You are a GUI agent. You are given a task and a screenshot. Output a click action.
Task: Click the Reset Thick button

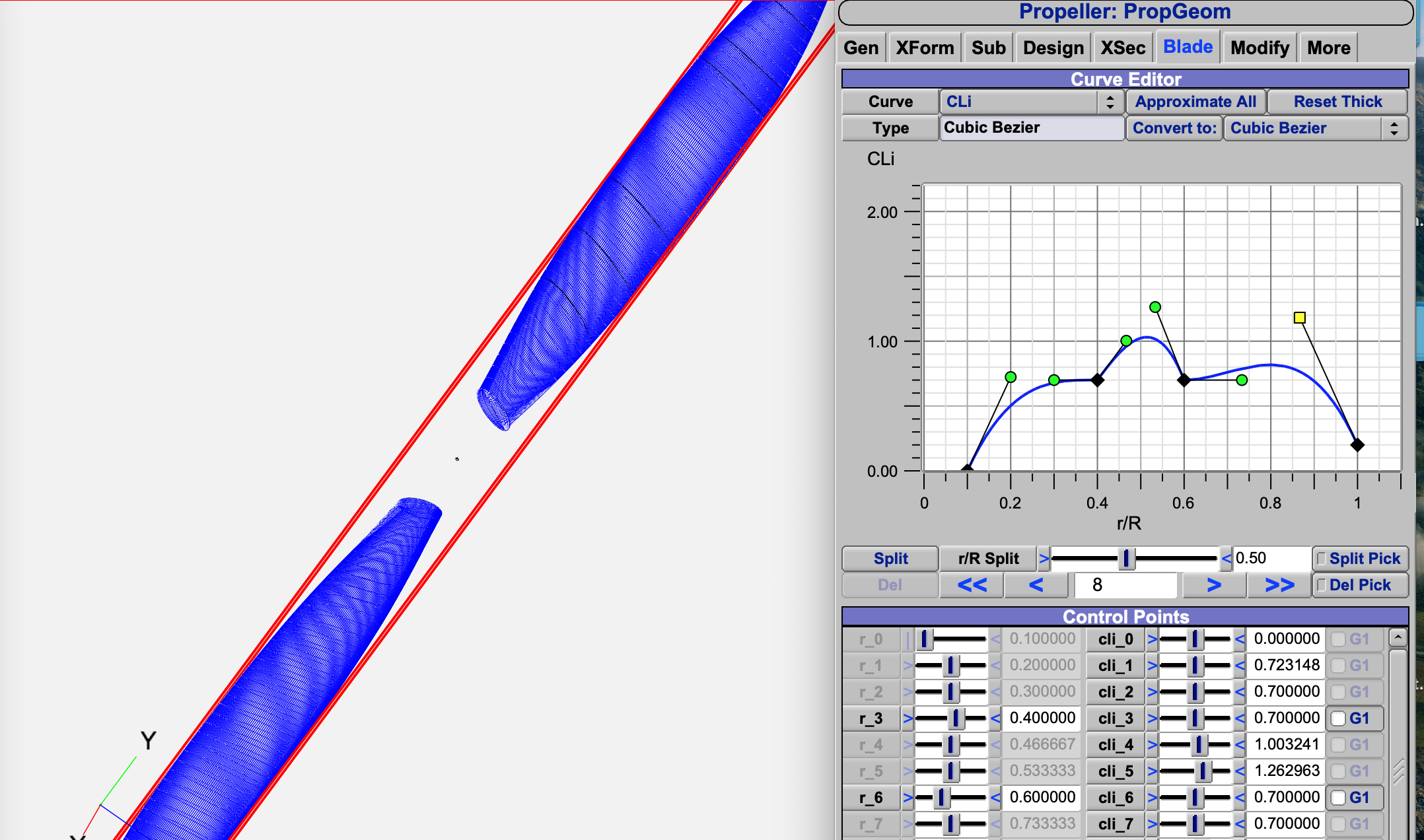point(1337,102)
